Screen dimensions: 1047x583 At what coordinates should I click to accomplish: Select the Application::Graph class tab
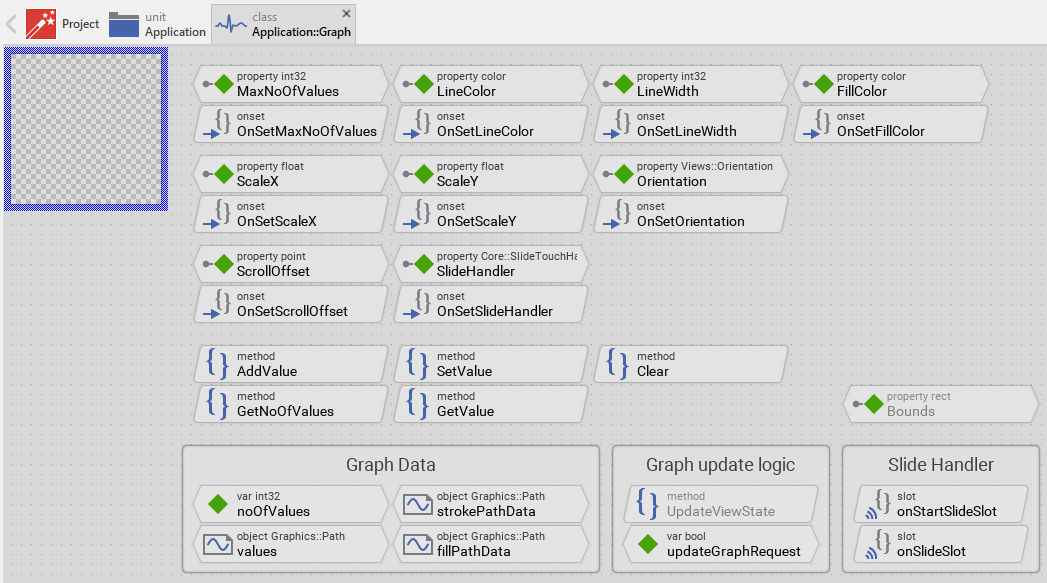coord(283,24)
